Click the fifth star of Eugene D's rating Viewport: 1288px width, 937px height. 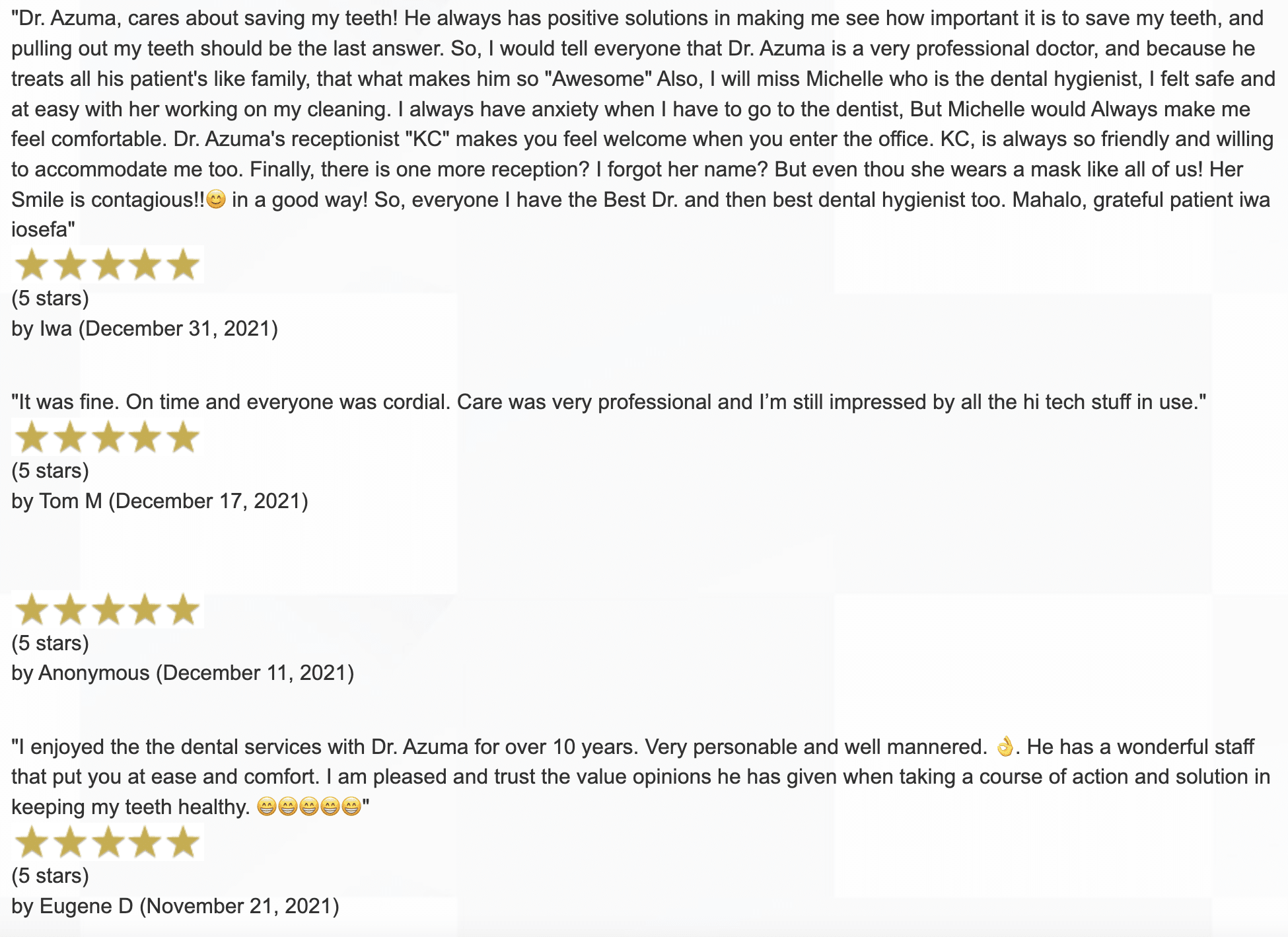tap(183, 843)
